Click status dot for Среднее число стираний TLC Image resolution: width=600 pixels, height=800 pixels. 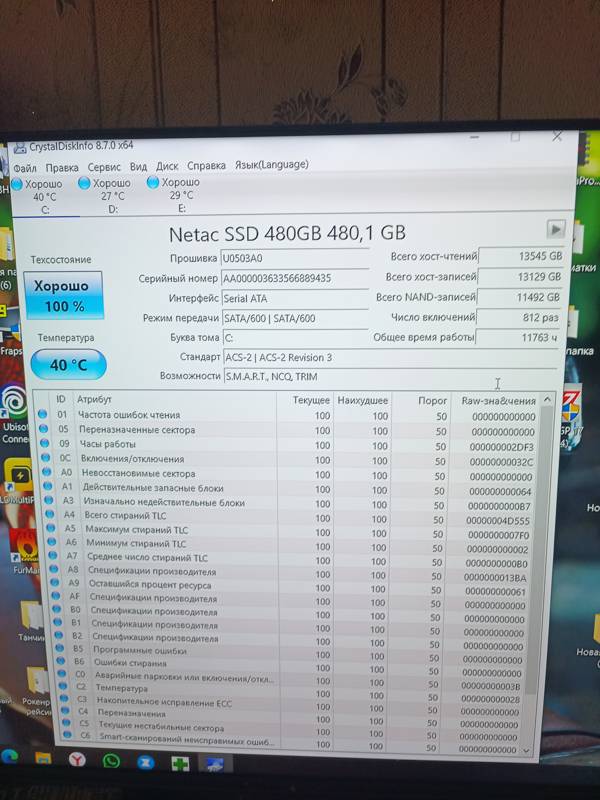pos(53,555)
